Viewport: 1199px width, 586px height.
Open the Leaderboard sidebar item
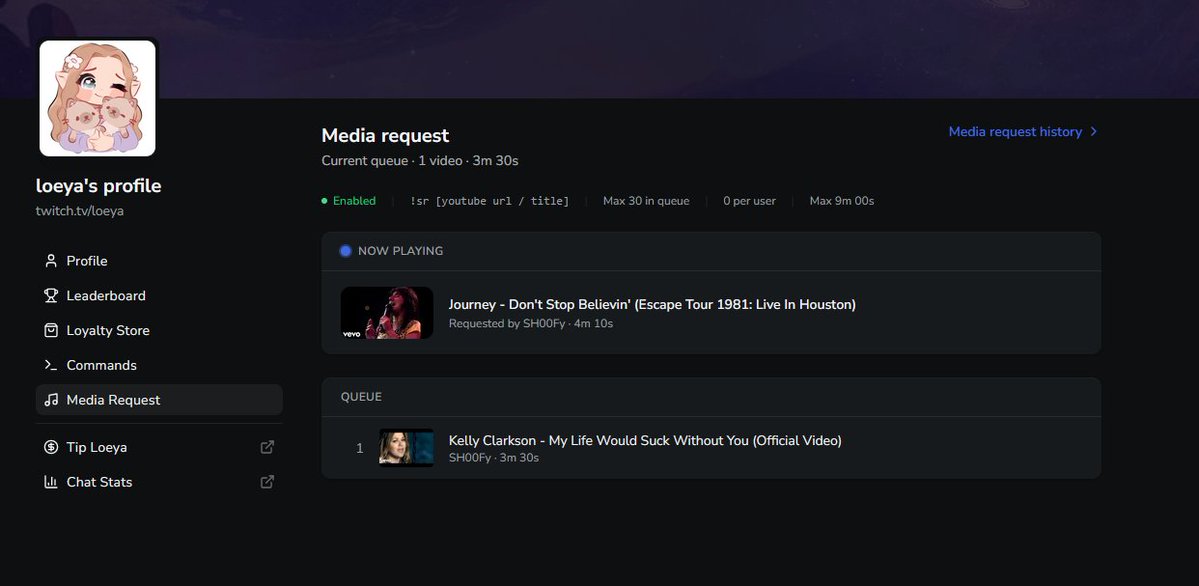159,295
